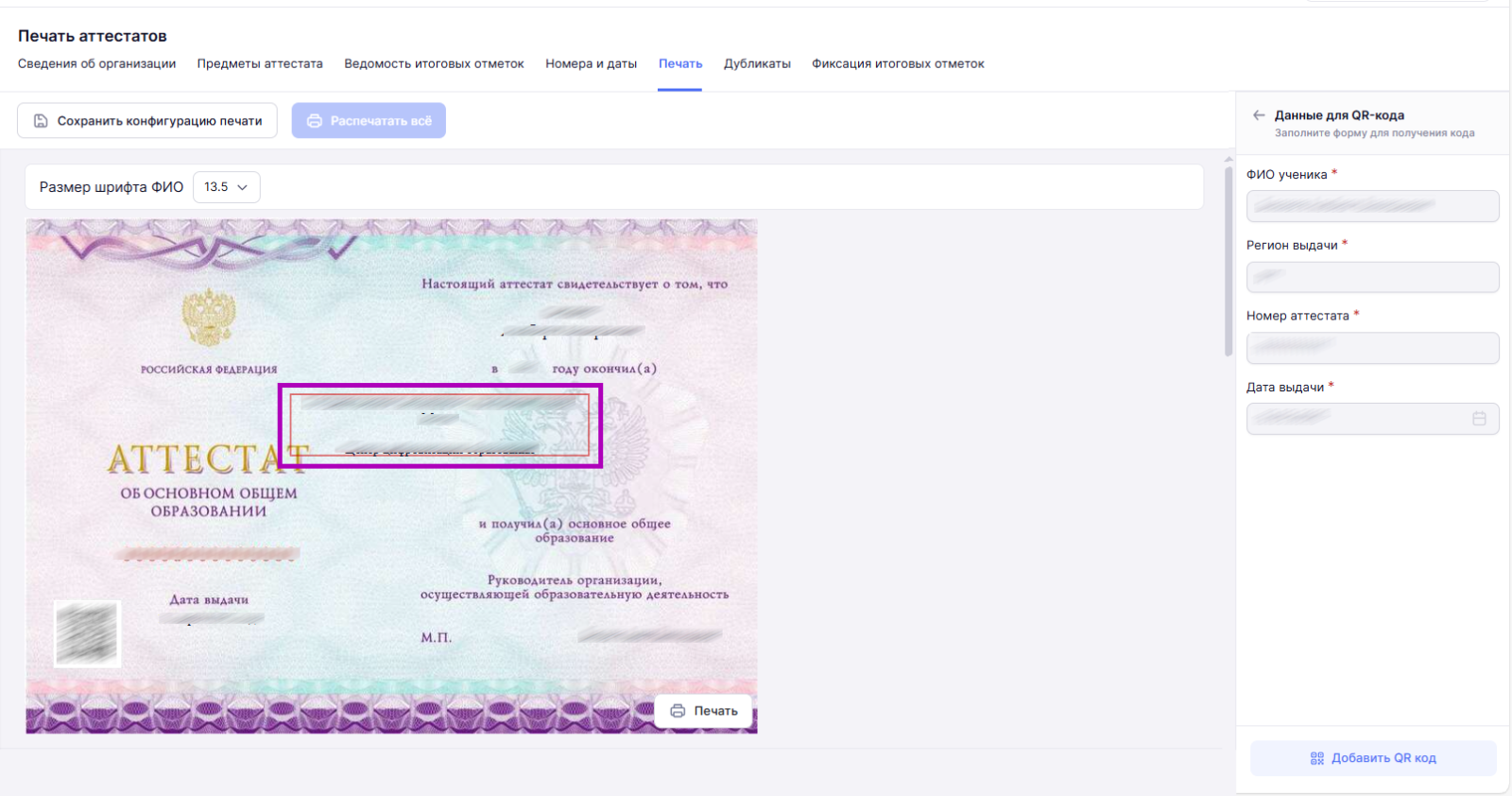Viewport: 1512px width, 796px height.
Task: Click the Размер шрифта ФИО label
Action: point(112,187)
